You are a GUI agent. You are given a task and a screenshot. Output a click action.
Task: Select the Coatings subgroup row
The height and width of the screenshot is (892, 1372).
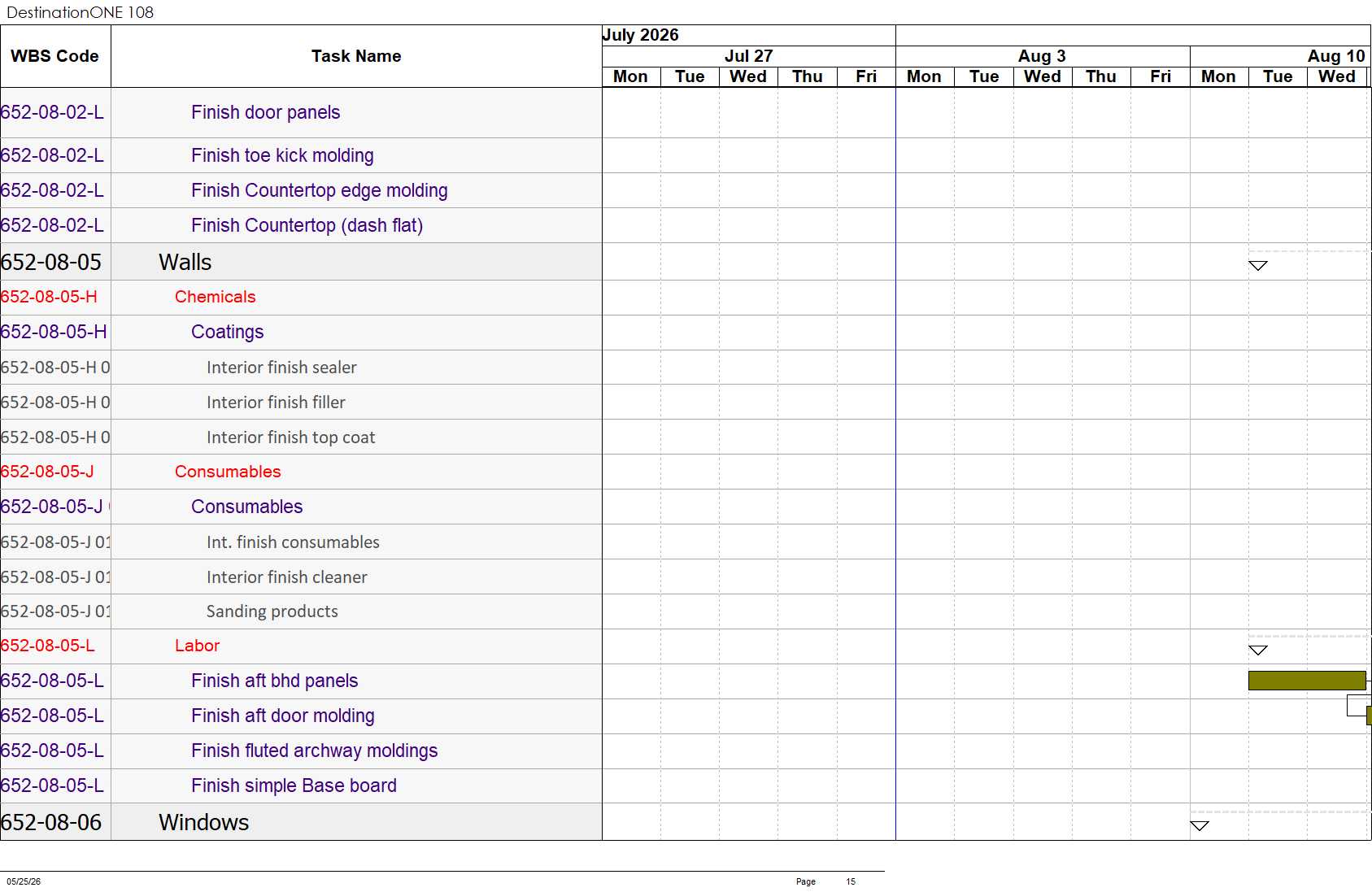pos(301,332)
